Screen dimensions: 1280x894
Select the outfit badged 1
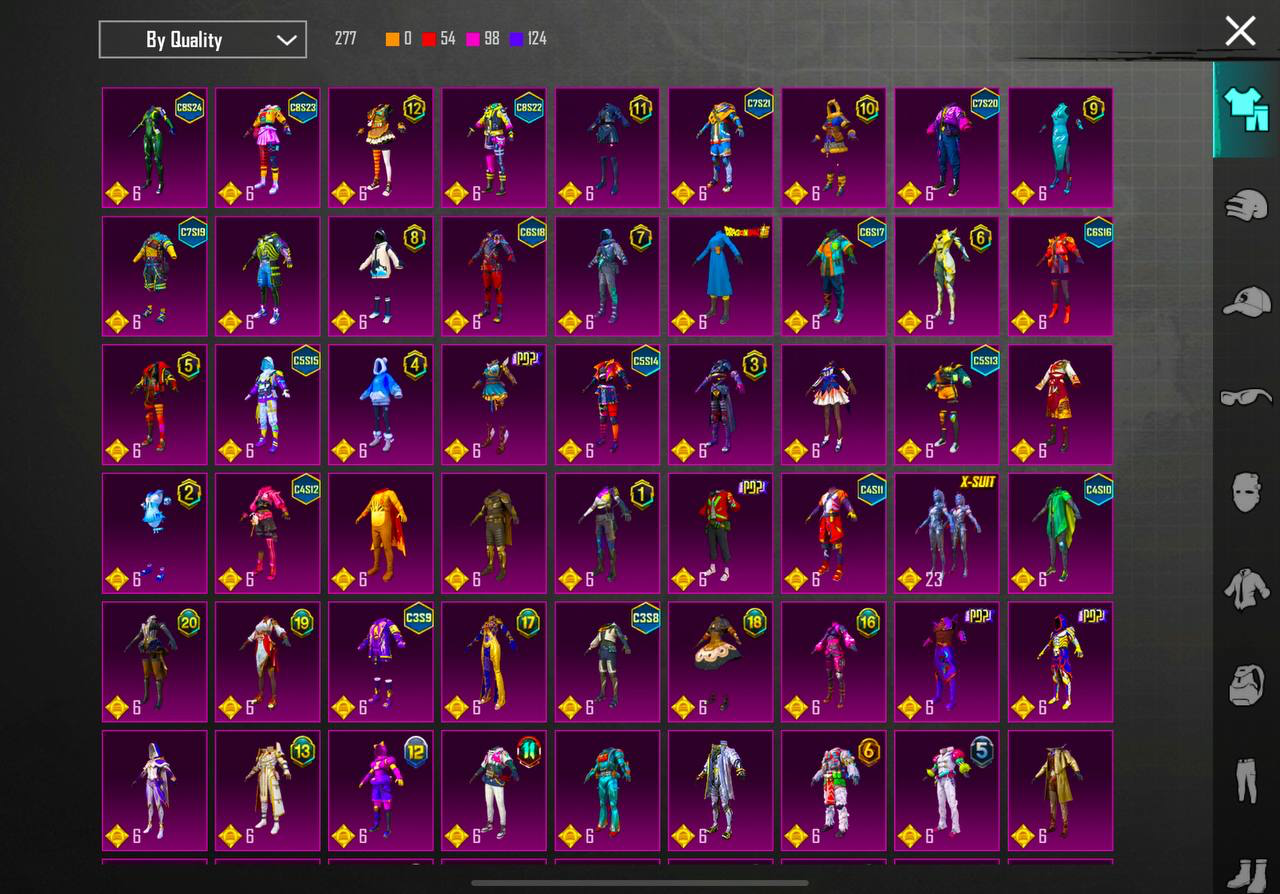[x=607, y=533]
